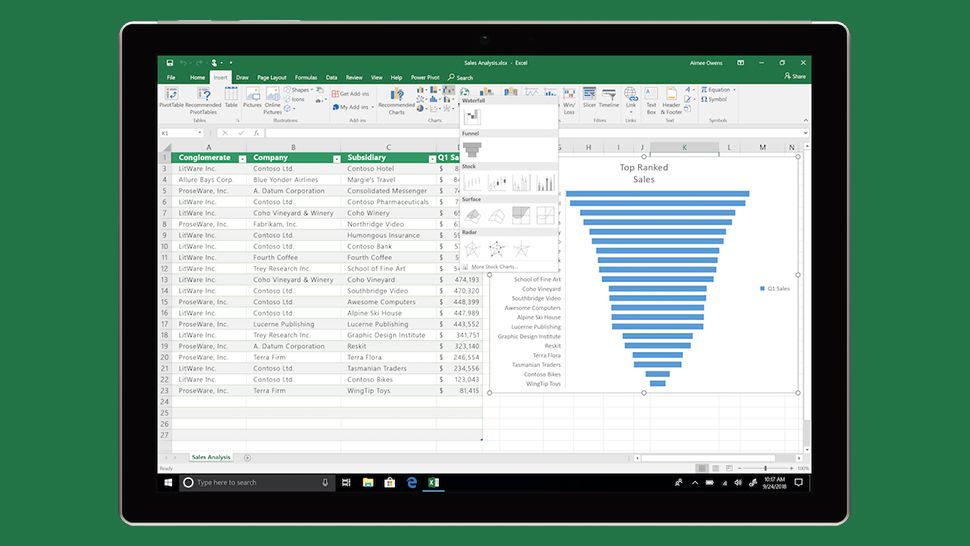
Task: Switch to the Formulas tab
Action: (x=306, y=77)
